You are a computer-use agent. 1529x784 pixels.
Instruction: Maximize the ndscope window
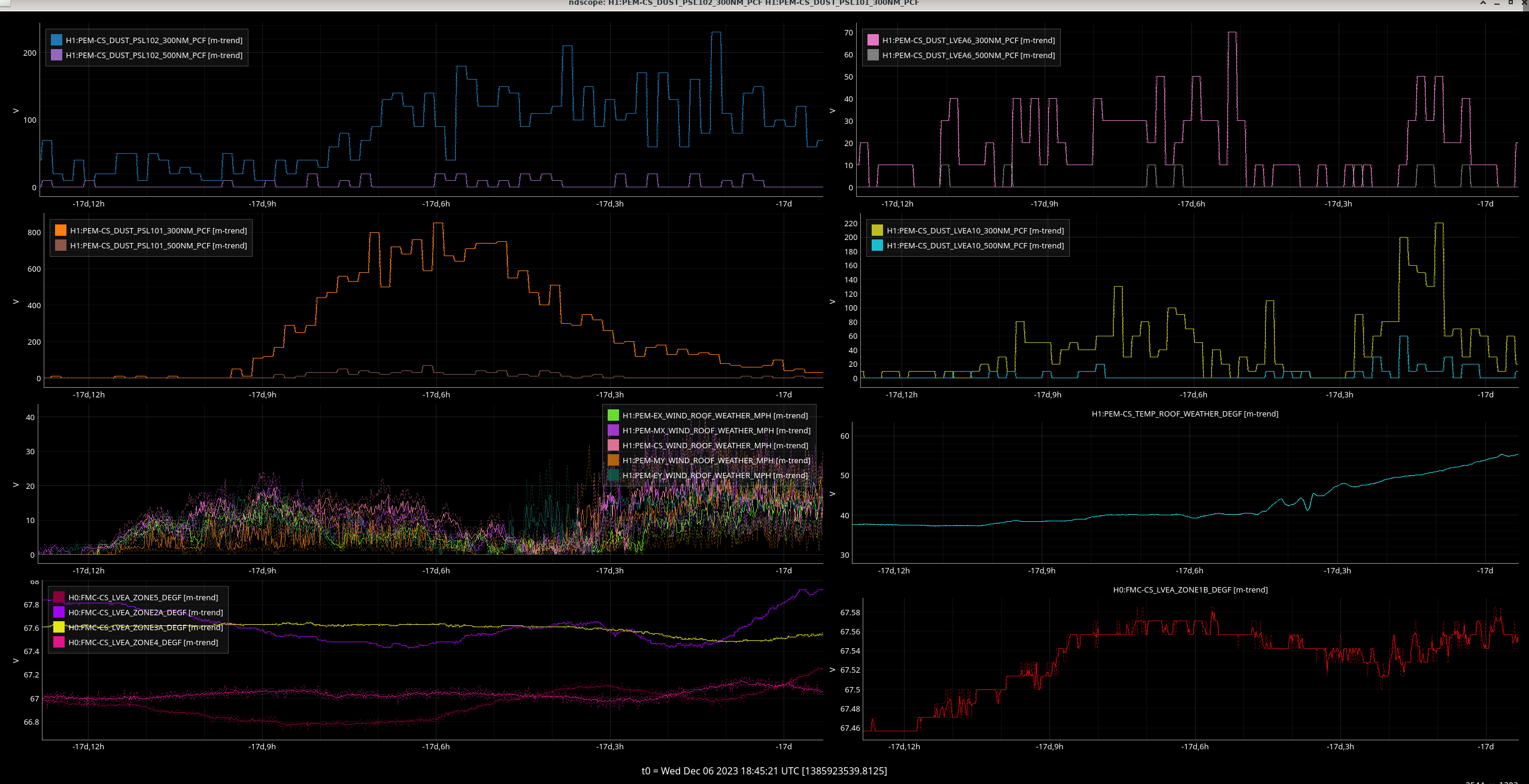(x=1510, y=3)
